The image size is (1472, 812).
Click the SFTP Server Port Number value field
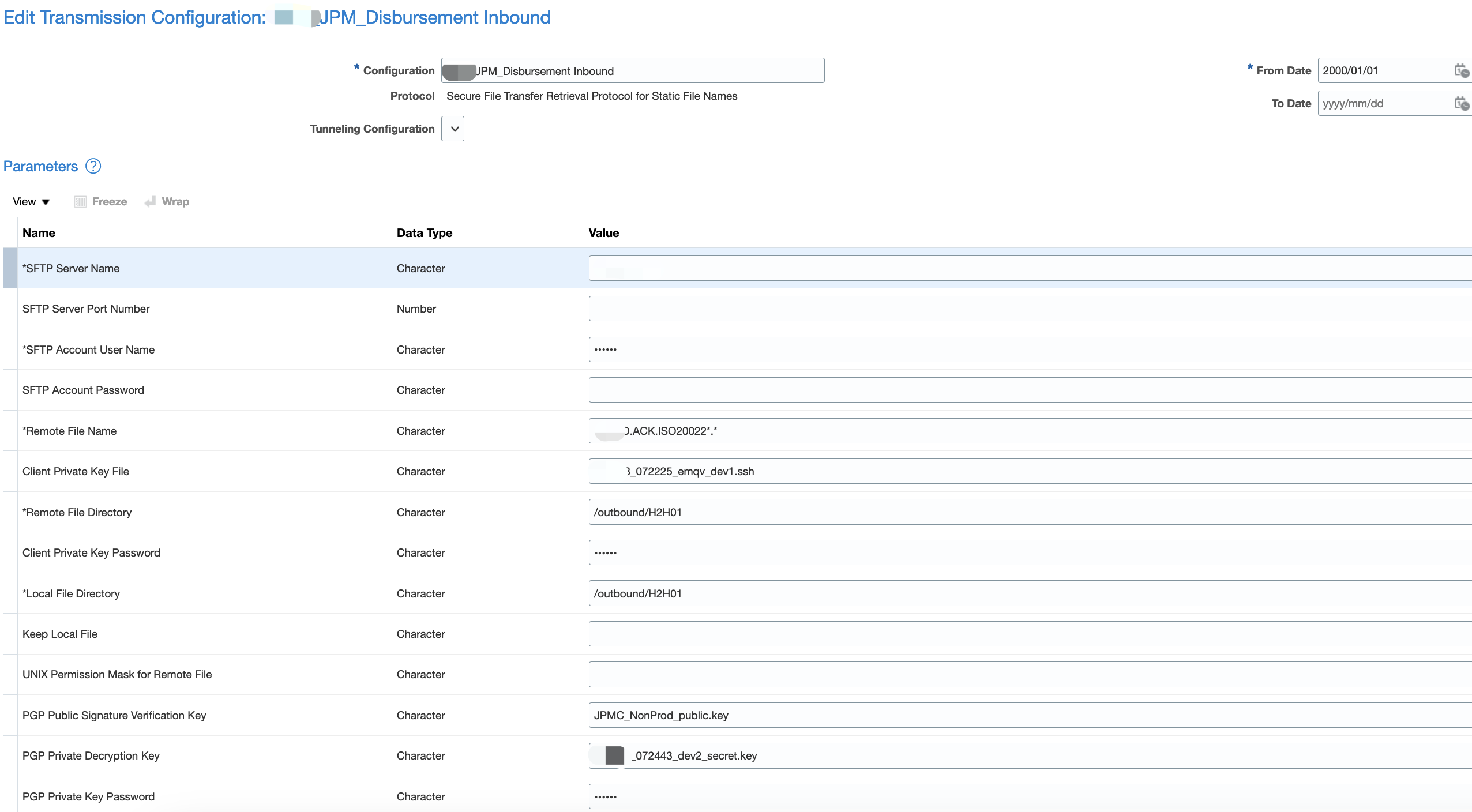click(865, 308)
